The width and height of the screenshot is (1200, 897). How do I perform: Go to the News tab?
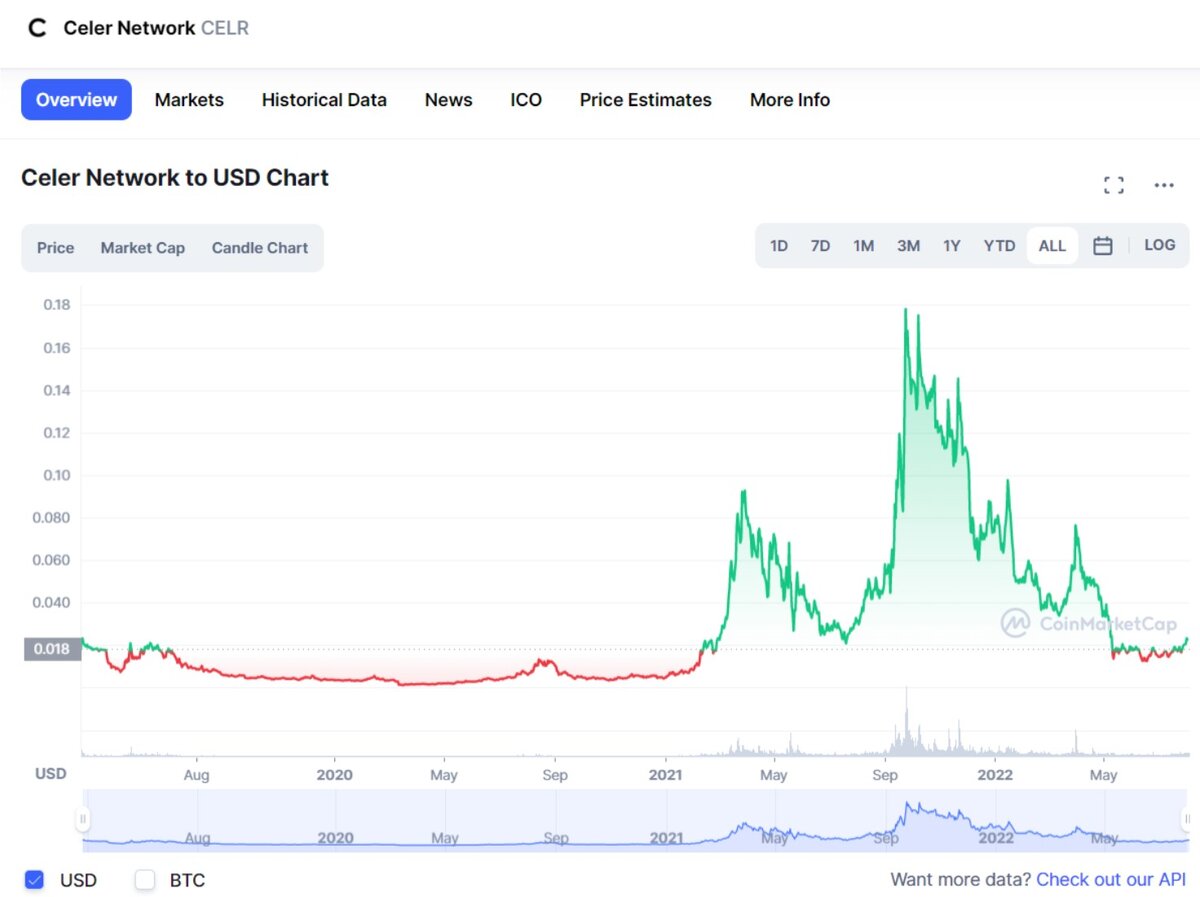tap(448, 100)
